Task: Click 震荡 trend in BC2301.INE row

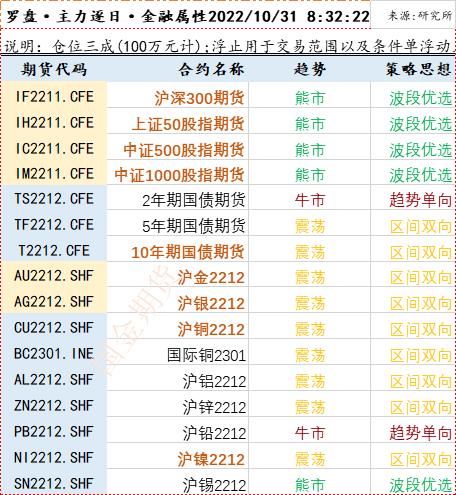Action: click(310, 355)
